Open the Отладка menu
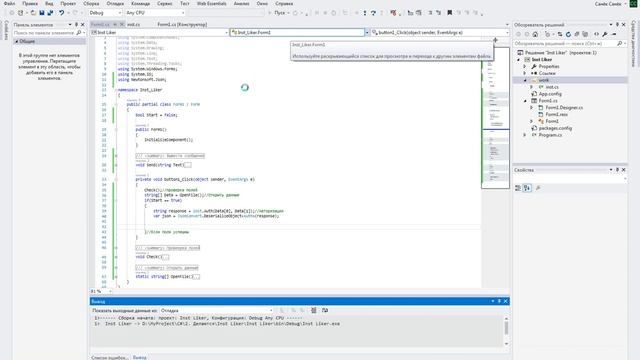The width and height of the screenshot is (640, 360). click(x=115, y=3)
